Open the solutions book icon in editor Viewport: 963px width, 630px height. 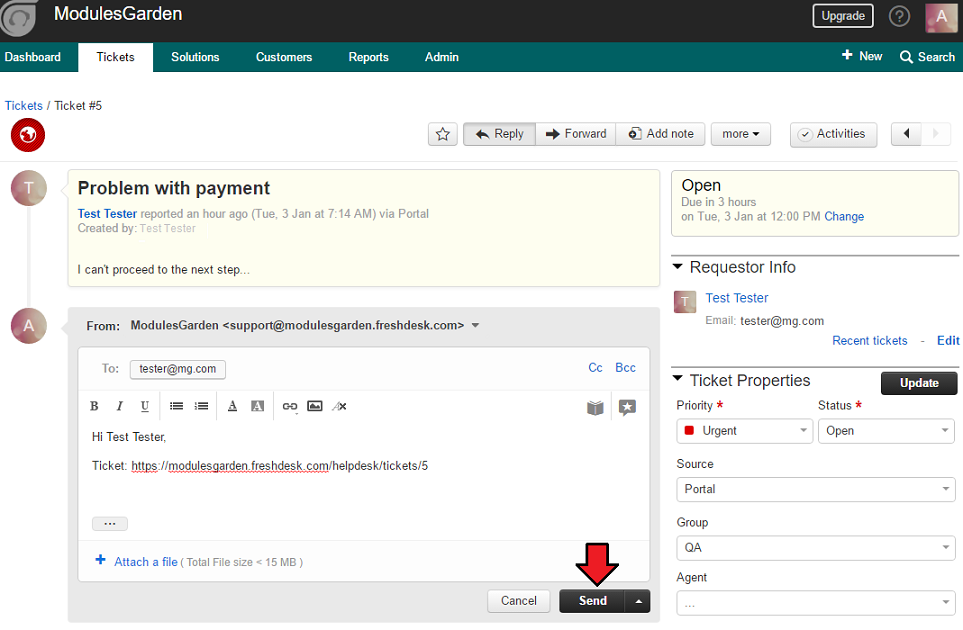coord(595,407)
